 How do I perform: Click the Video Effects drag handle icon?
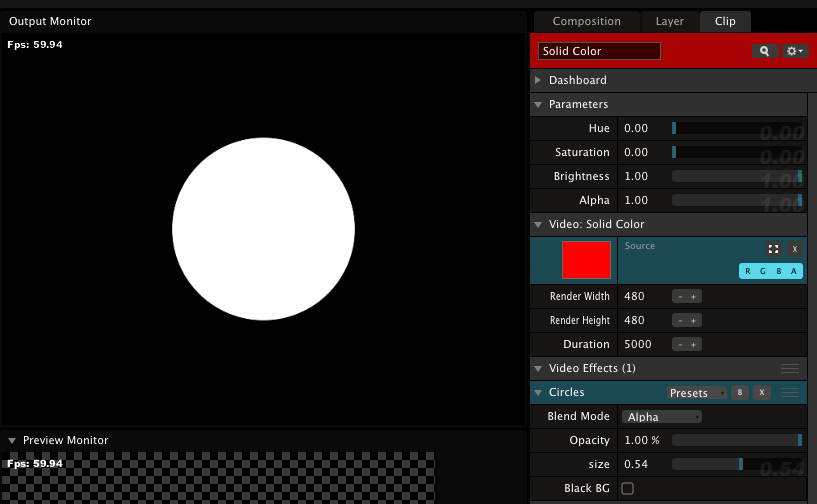tap(790, 369)
